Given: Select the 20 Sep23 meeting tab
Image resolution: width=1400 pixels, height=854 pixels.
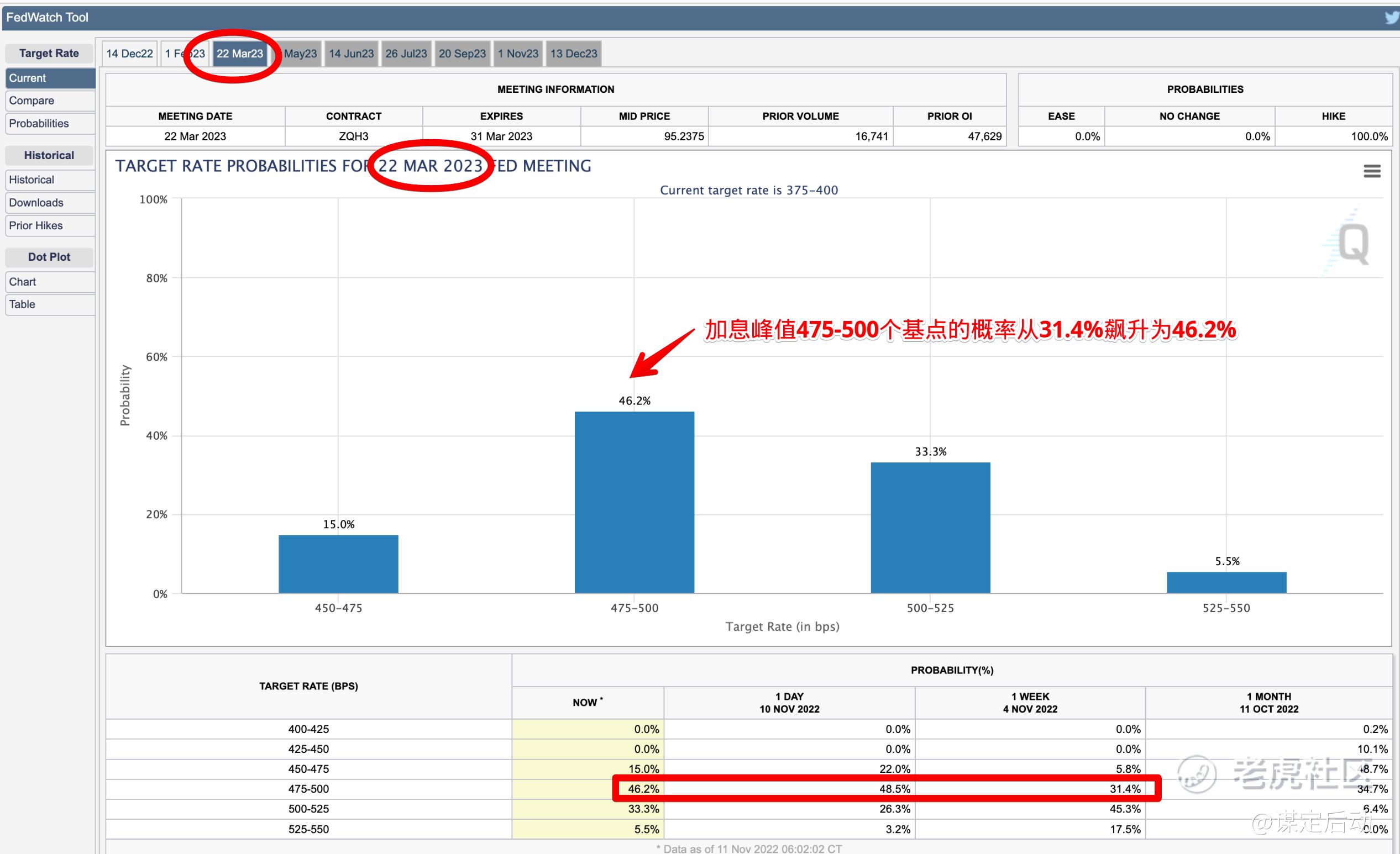Looking at the screenshot, I should [x=462, y=54].
